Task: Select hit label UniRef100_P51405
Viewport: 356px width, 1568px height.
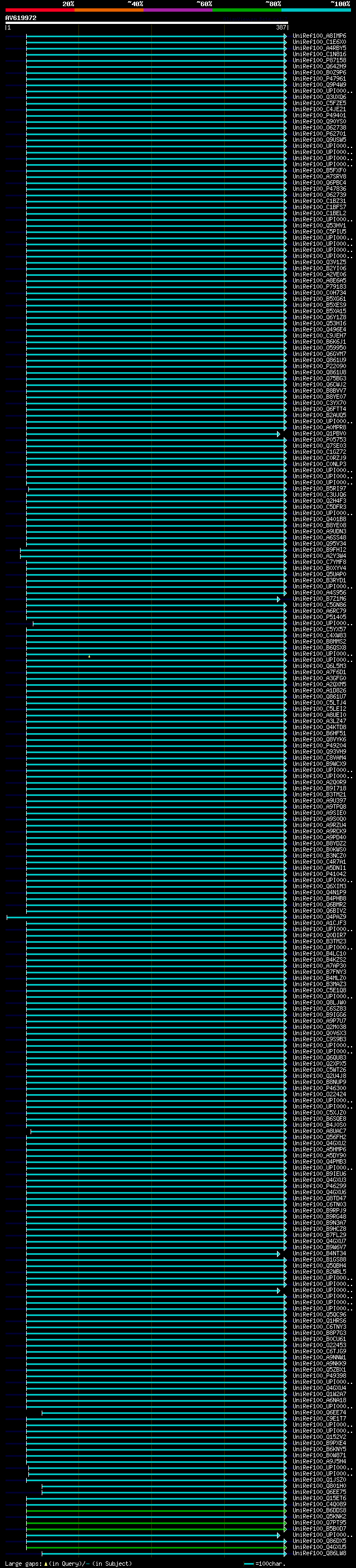Action: [319, 617]
